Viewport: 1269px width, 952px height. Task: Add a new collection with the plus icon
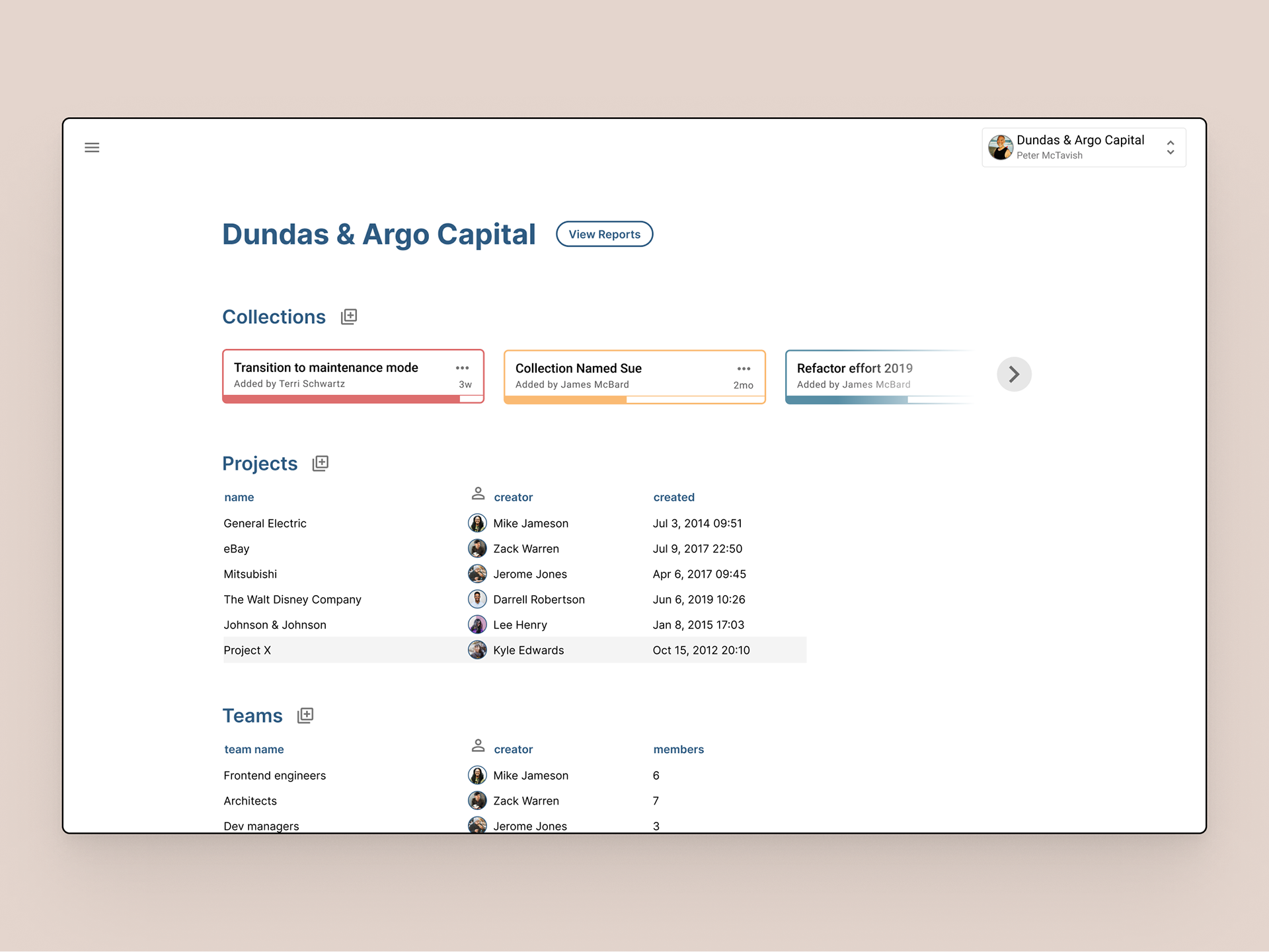(x=349, y=316)
